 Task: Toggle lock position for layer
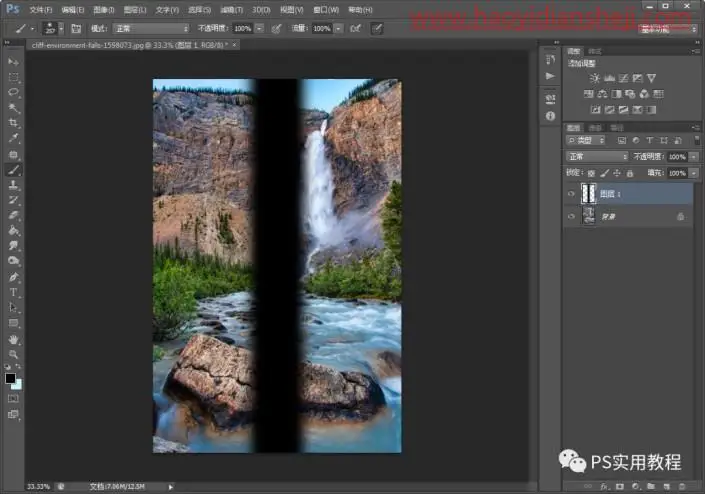(617, 173)
